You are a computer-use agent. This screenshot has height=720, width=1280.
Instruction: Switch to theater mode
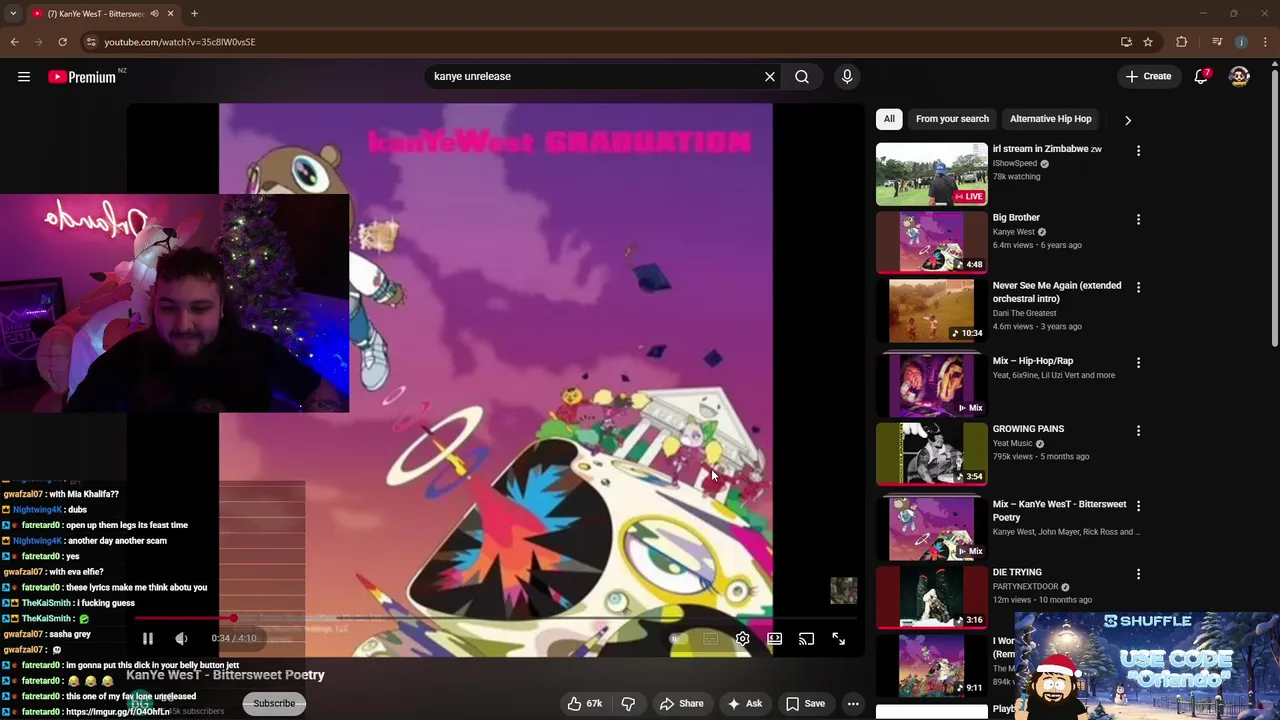pyautogui.click(x=774, y=639)
